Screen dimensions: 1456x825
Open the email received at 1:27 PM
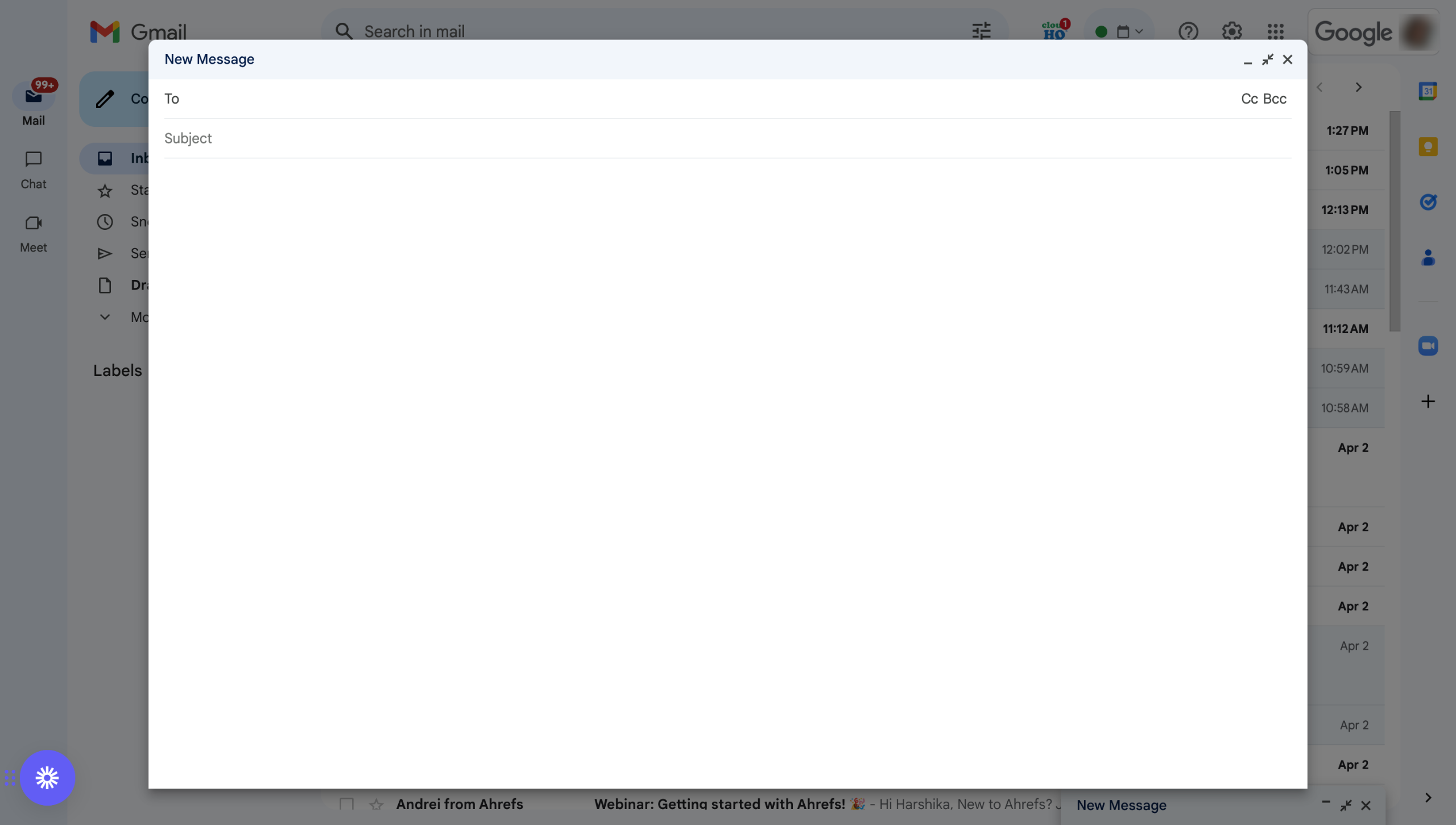(x=1347, y=130)
